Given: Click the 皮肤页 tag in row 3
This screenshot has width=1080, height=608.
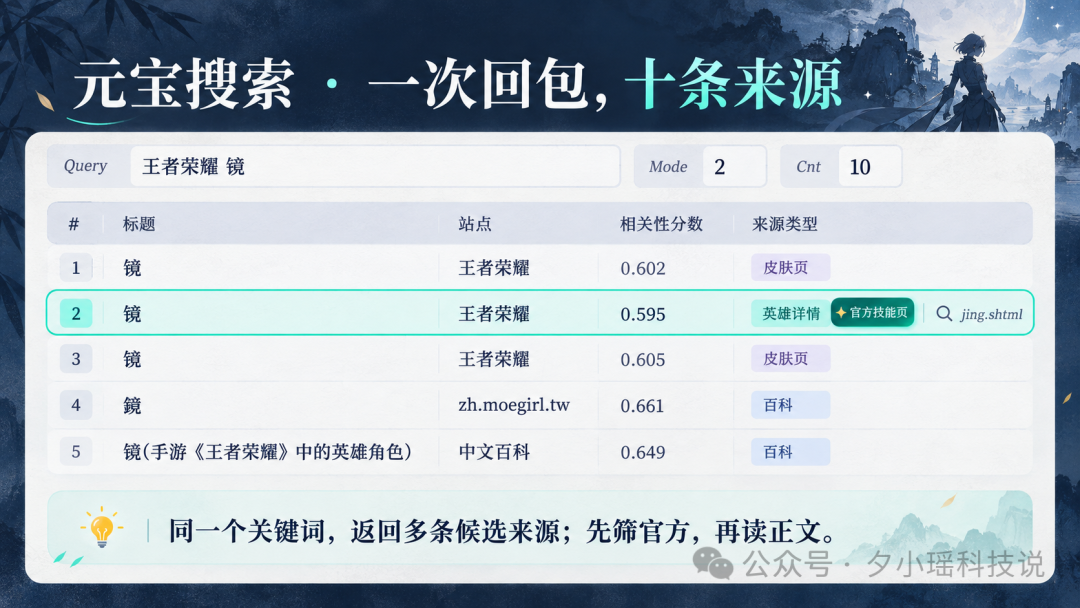Looking at the screenshot, I should pyautogui.click(x=790, y=359).
